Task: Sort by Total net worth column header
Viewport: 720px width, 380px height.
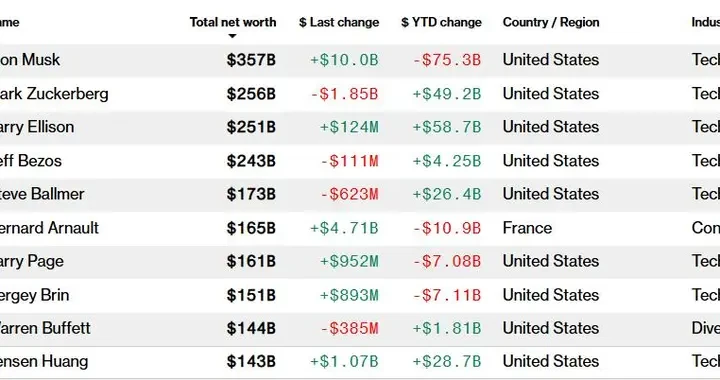Action: (233, 22)
